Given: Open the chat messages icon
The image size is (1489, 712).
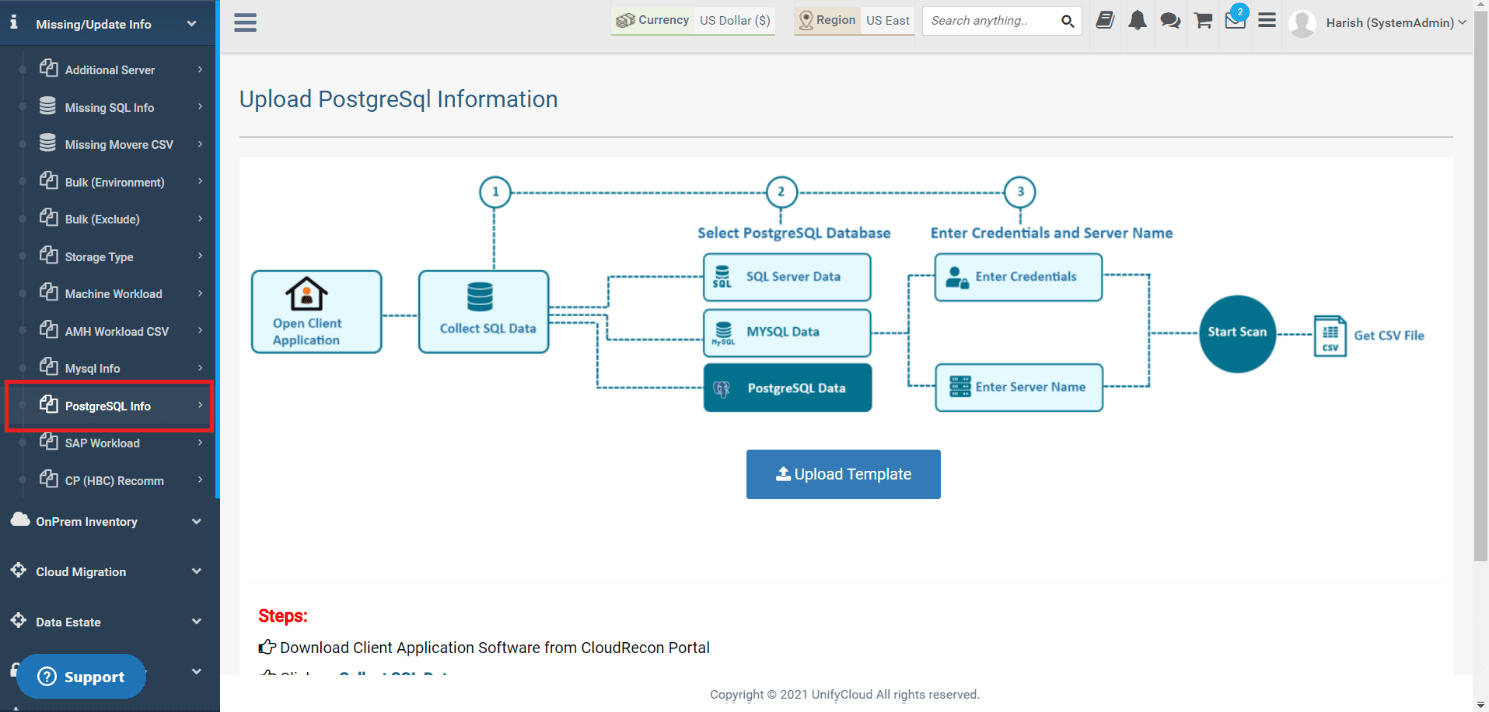Looking at the screenshot, I should pos(1170,20).
